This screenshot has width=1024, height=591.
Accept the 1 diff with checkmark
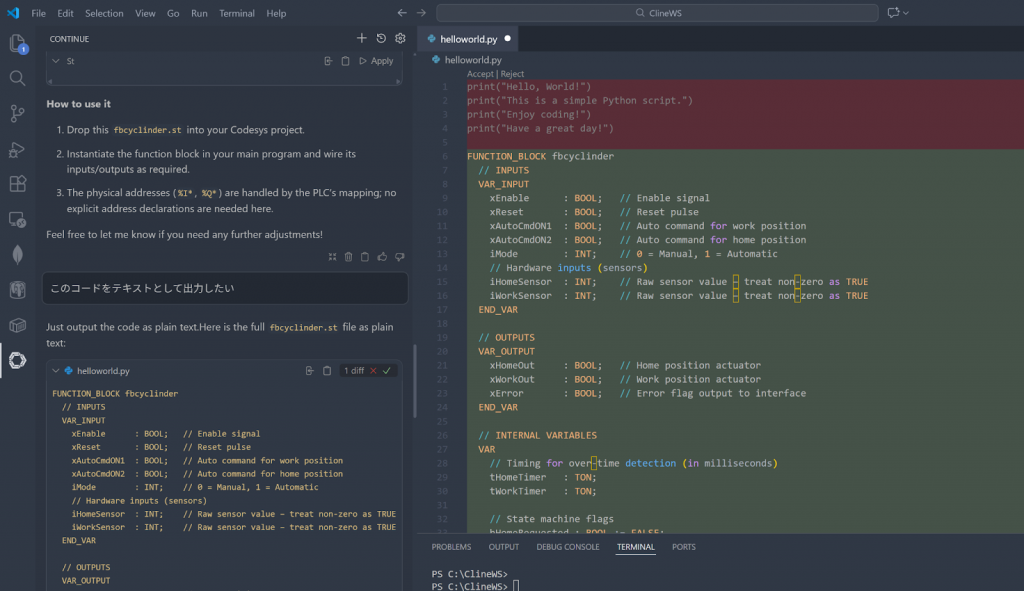(386, 371)
